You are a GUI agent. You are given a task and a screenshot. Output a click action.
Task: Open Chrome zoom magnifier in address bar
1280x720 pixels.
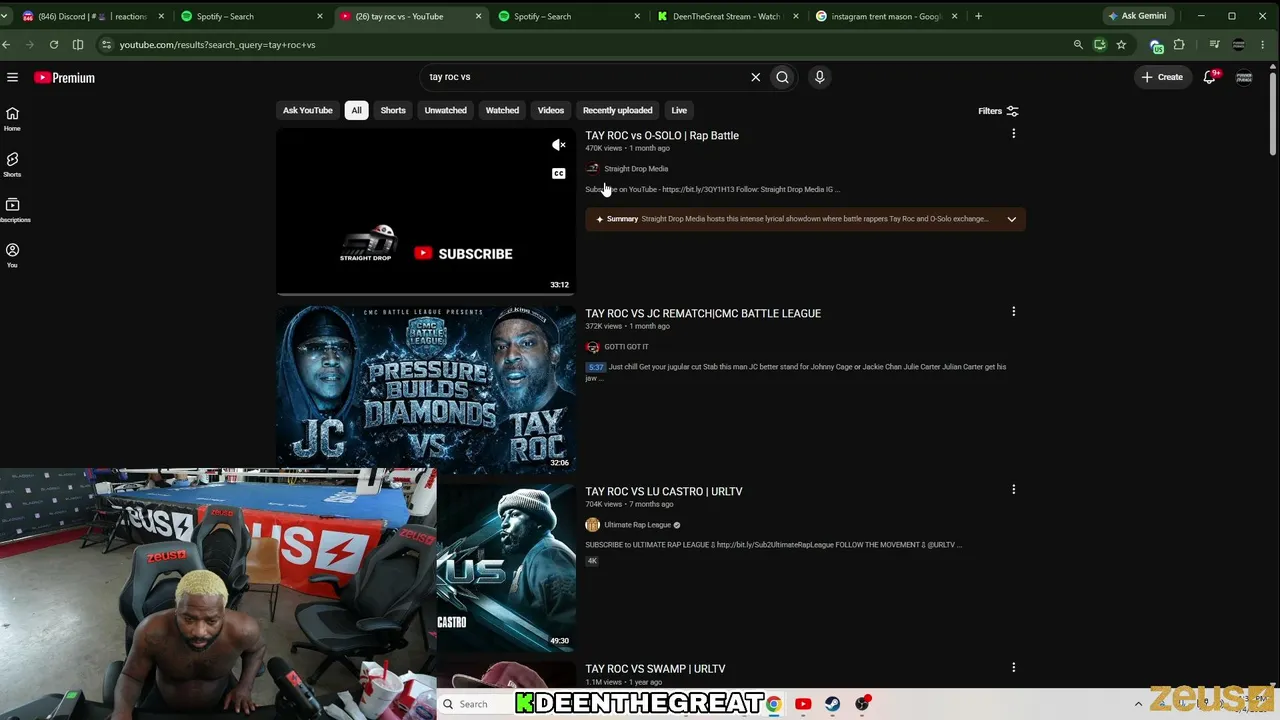(x=1078, y=45)
